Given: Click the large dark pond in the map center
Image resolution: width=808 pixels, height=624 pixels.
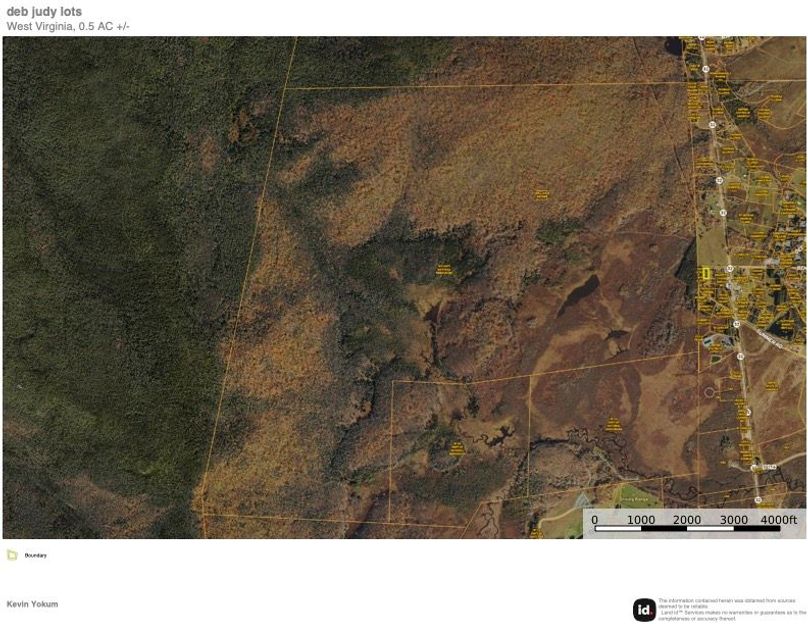Looking at the screenshot, I should [x=578, y=293].
